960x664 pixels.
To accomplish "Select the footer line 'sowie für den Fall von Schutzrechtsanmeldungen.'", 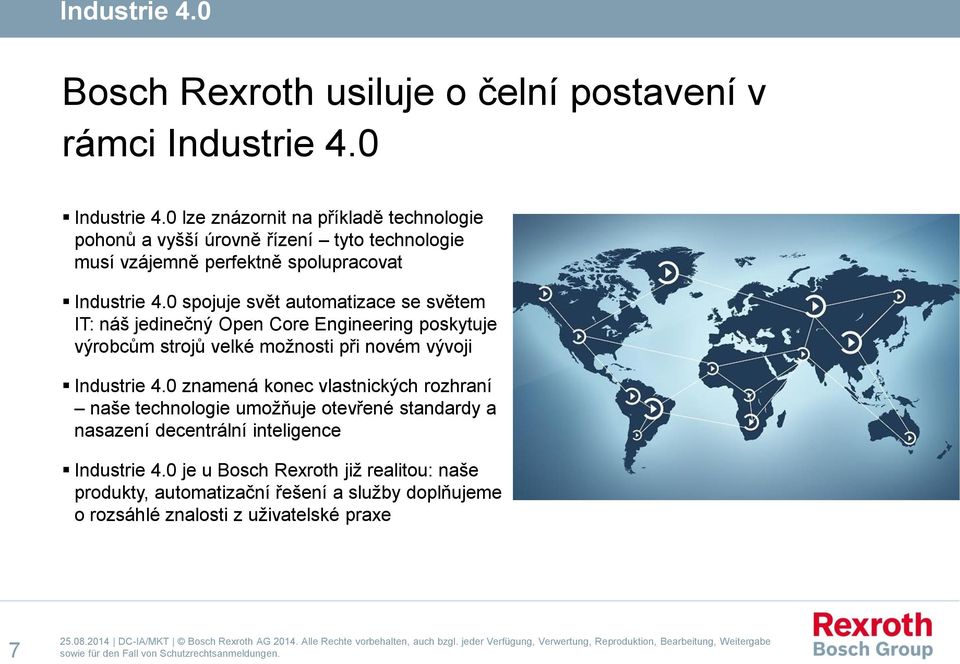I will coord(170,654).
